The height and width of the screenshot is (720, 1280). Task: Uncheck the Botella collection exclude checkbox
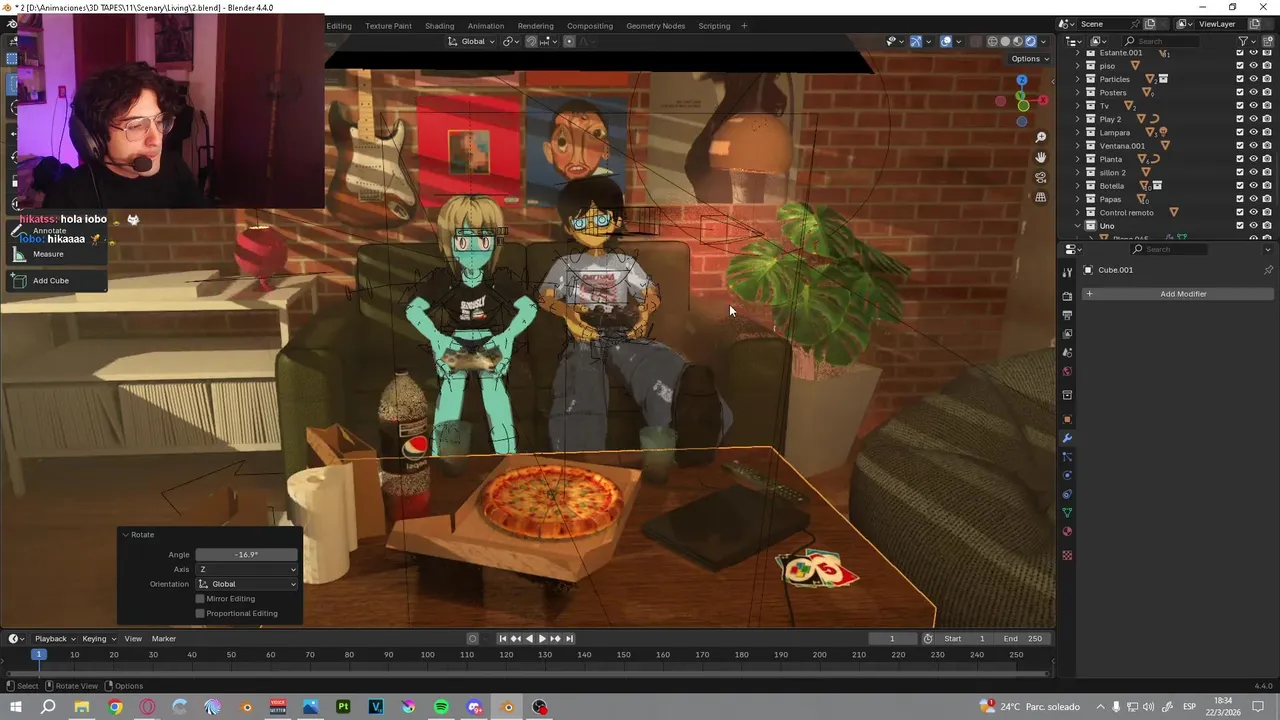tap(1240, 186)
